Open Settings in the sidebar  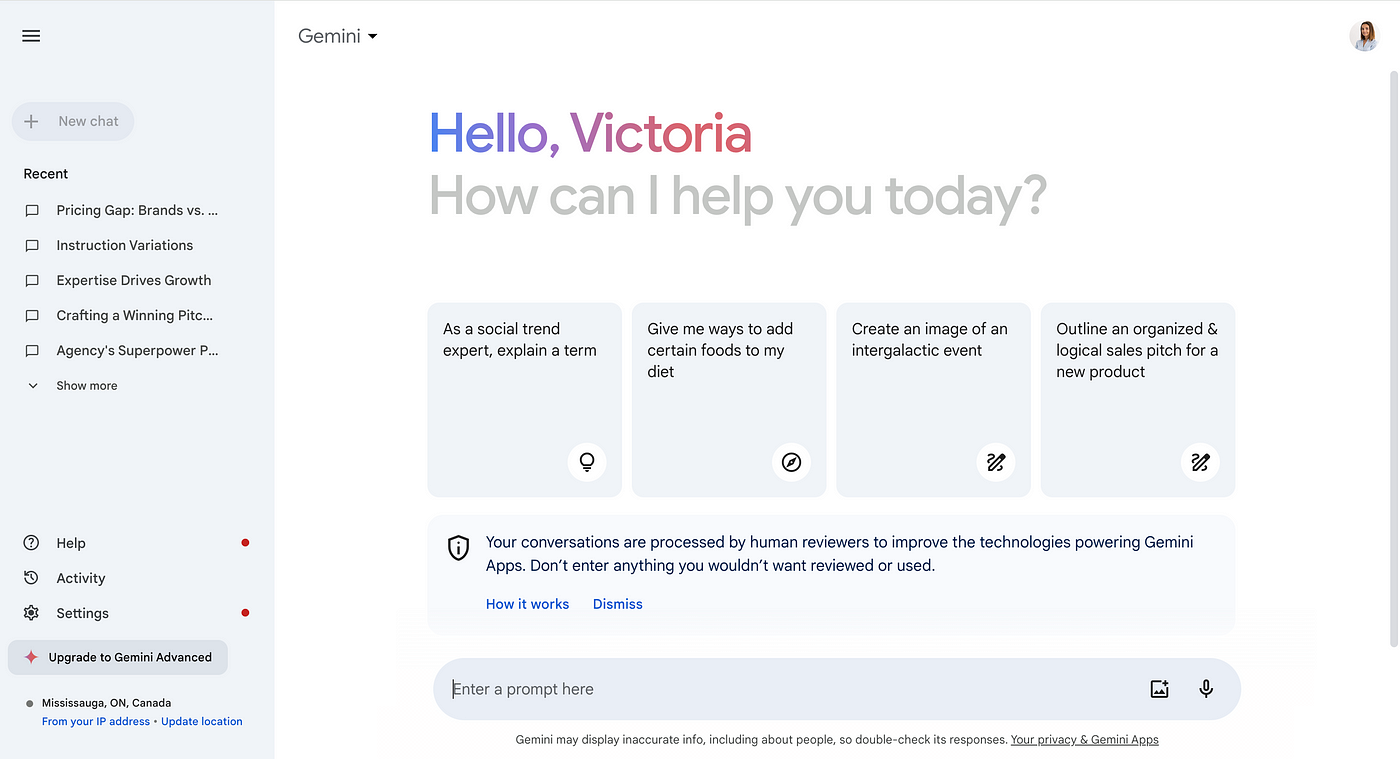(82, 613)
